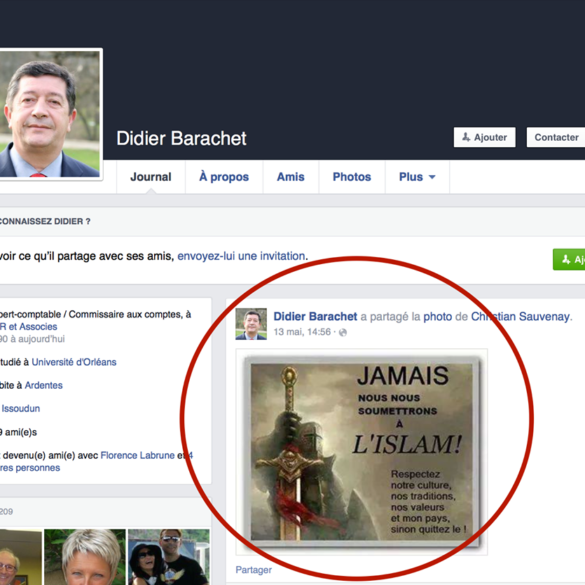Image resolution: width=585 pixels, height=585 pixels.
Task: Open the Contacter button
Action: click(556, 137)
